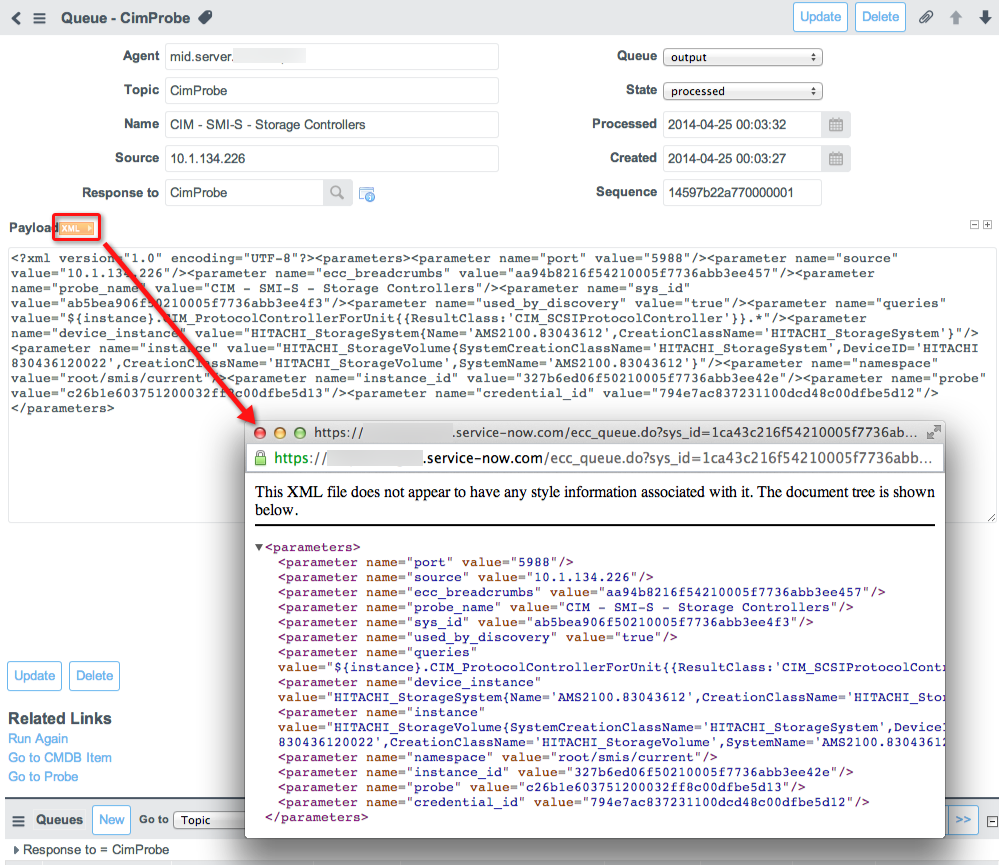Click the Response to lookup magnifier icon
This screenshot has width=999, height=865.
pos(337,192)
